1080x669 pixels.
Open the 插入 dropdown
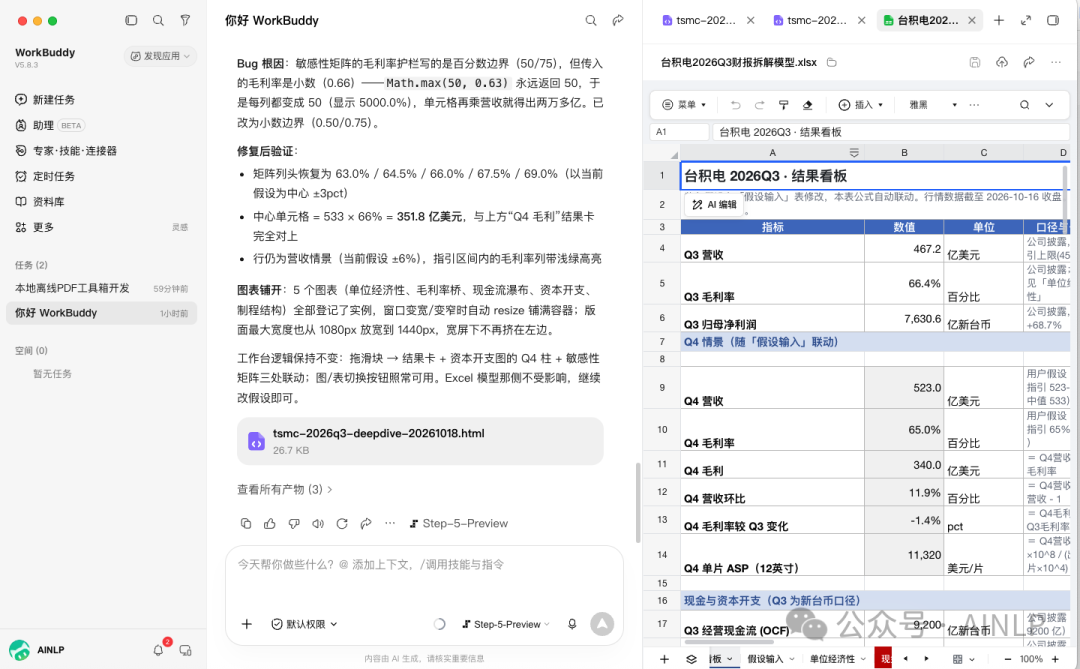coord(860,105)
